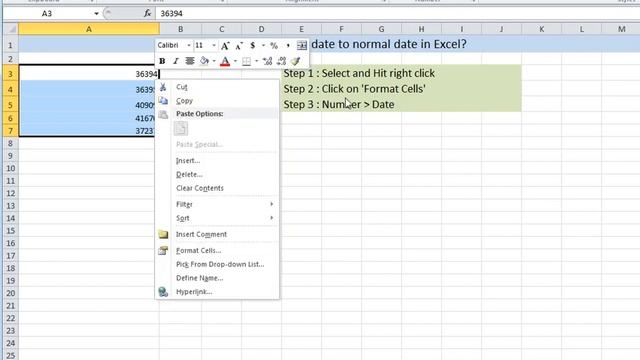This screenshot has width=640, height=360.
Task: Select row 15 header
Action: point(11,231)
